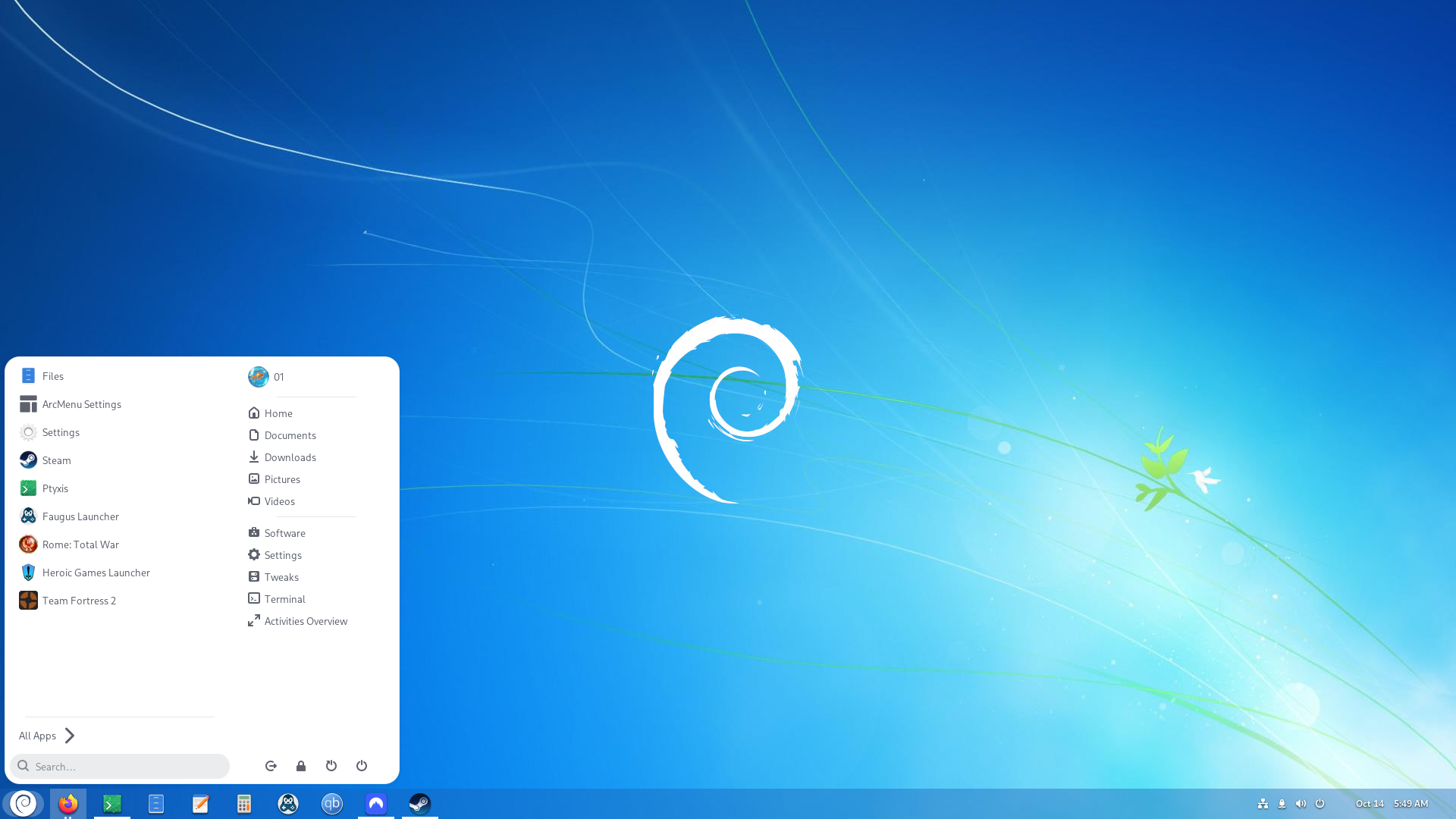This screenshot has height=819, width=1456.
Task: Expand the All Apps list
Action: point(47,736)
